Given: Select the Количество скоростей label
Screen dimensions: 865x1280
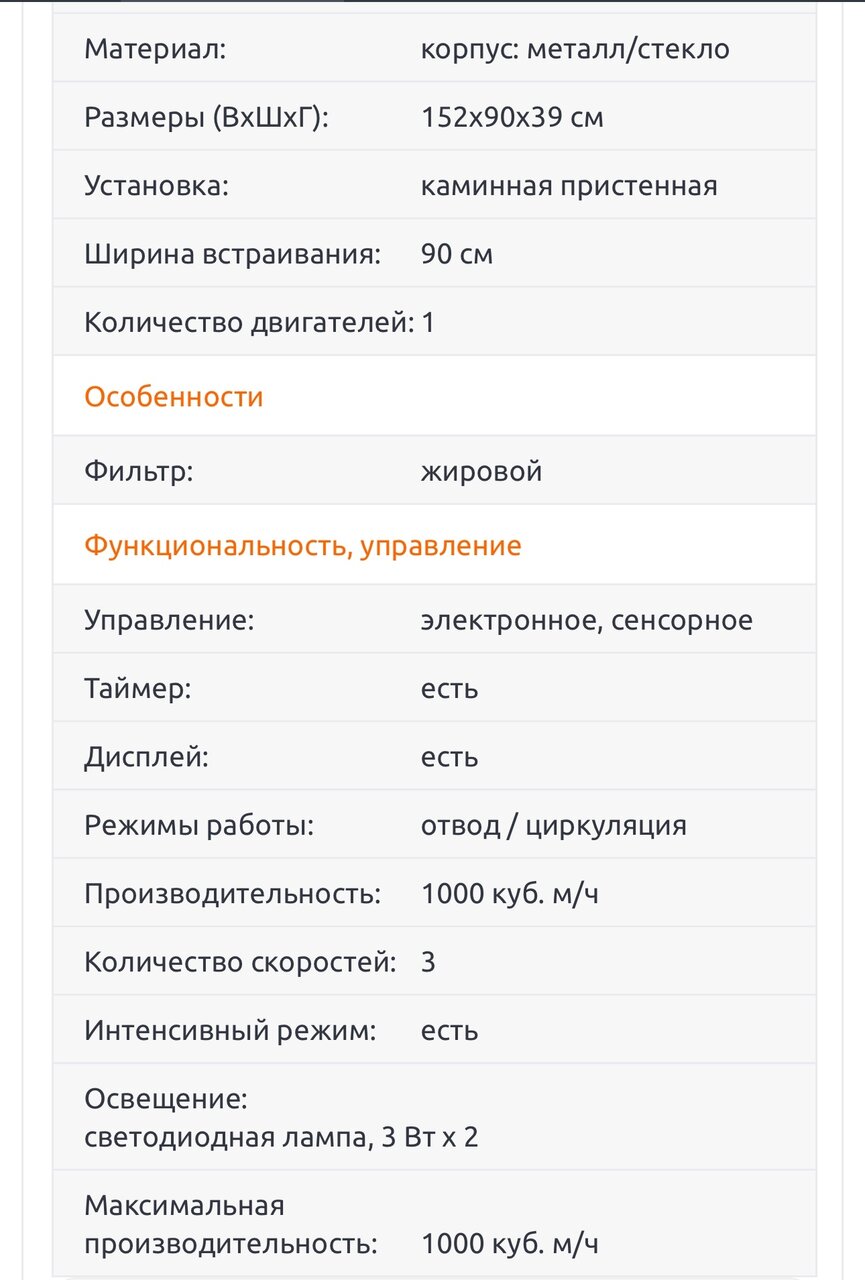Looking at the screenshot, I should 240,962.
